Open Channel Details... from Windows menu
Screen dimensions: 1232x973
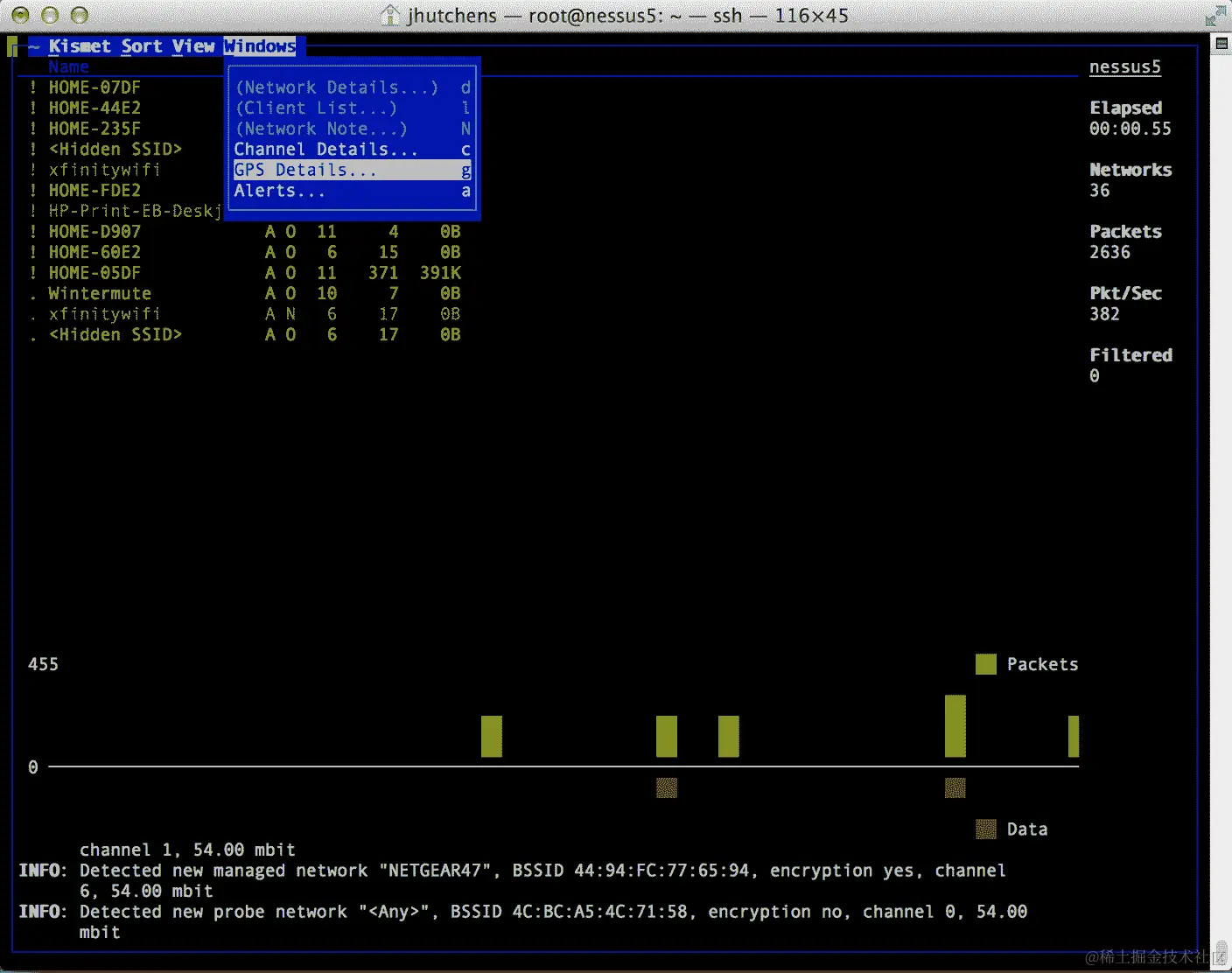tap(353, 150)
